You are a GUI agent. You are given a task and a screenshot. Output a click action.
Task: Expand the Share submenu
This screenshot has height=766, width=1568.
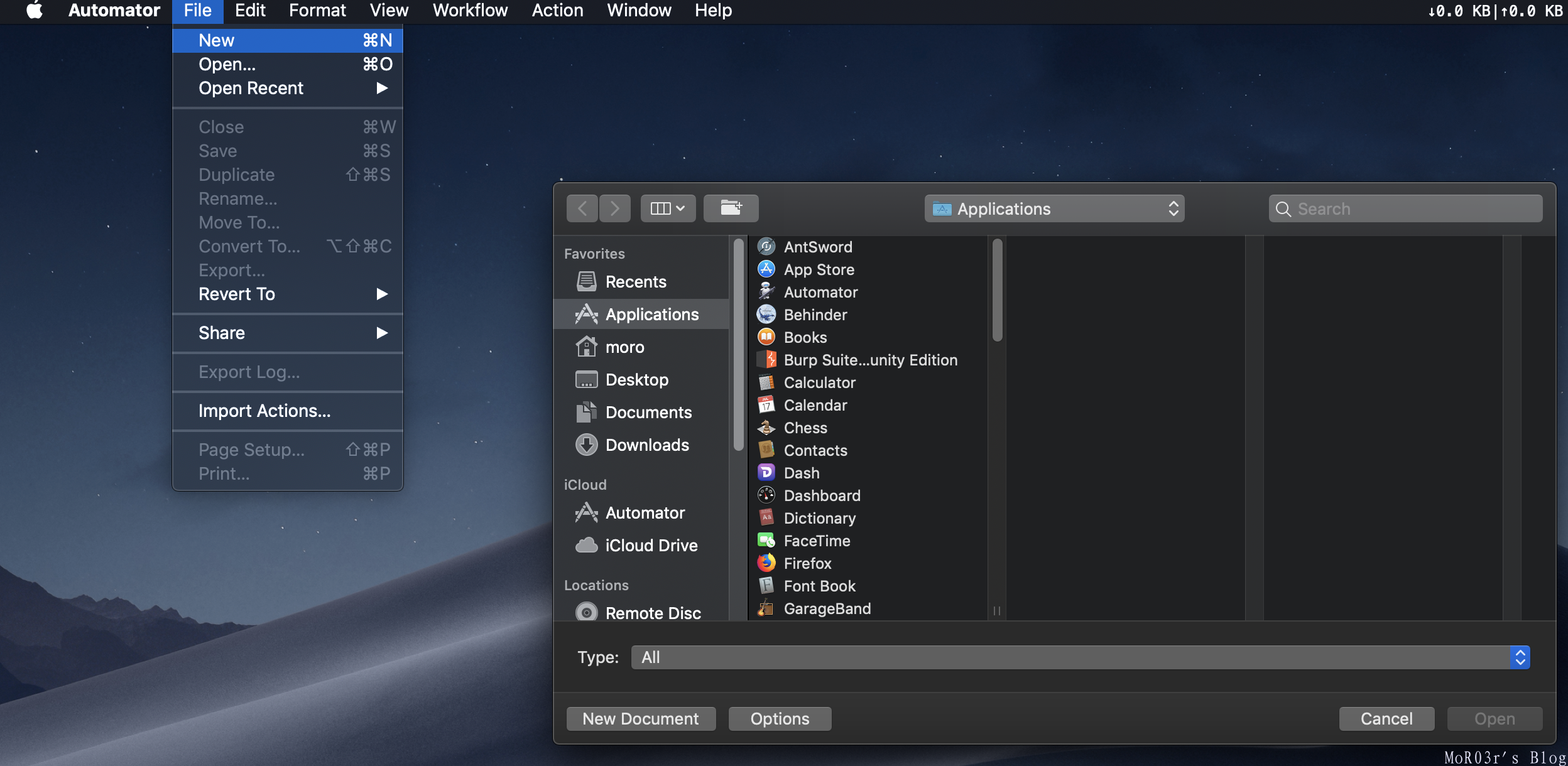tap(288, 333)
